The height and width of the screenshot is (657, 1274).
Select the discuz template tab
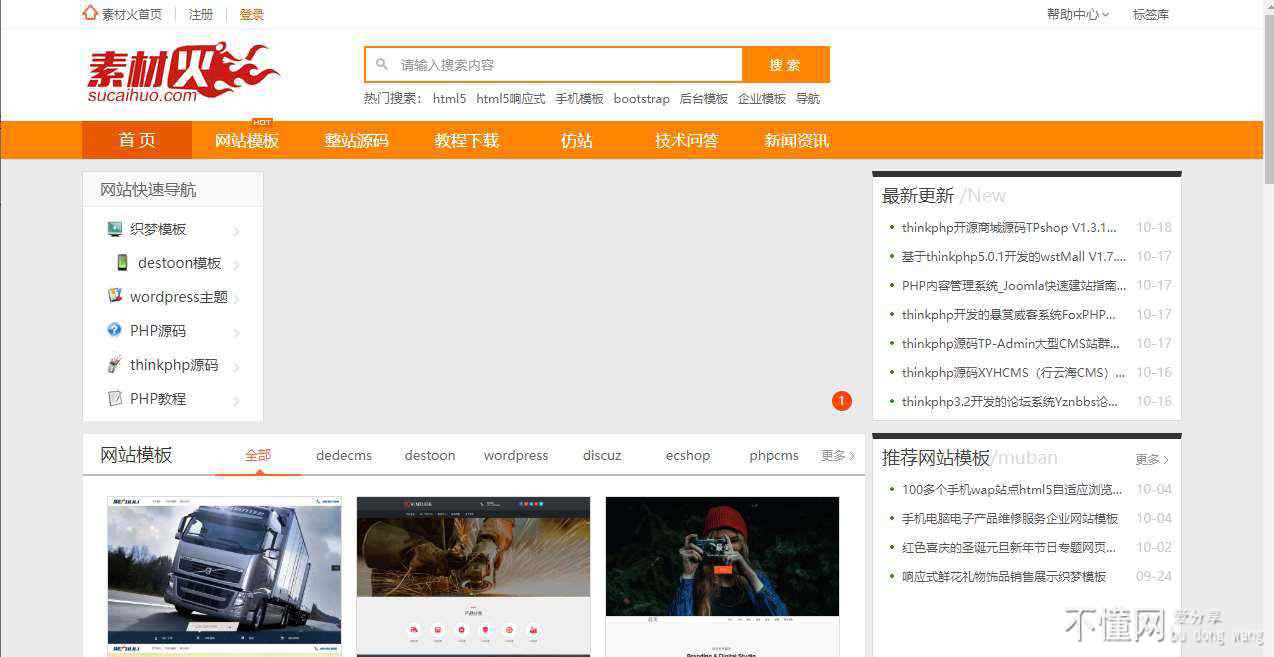coord(602,455)
